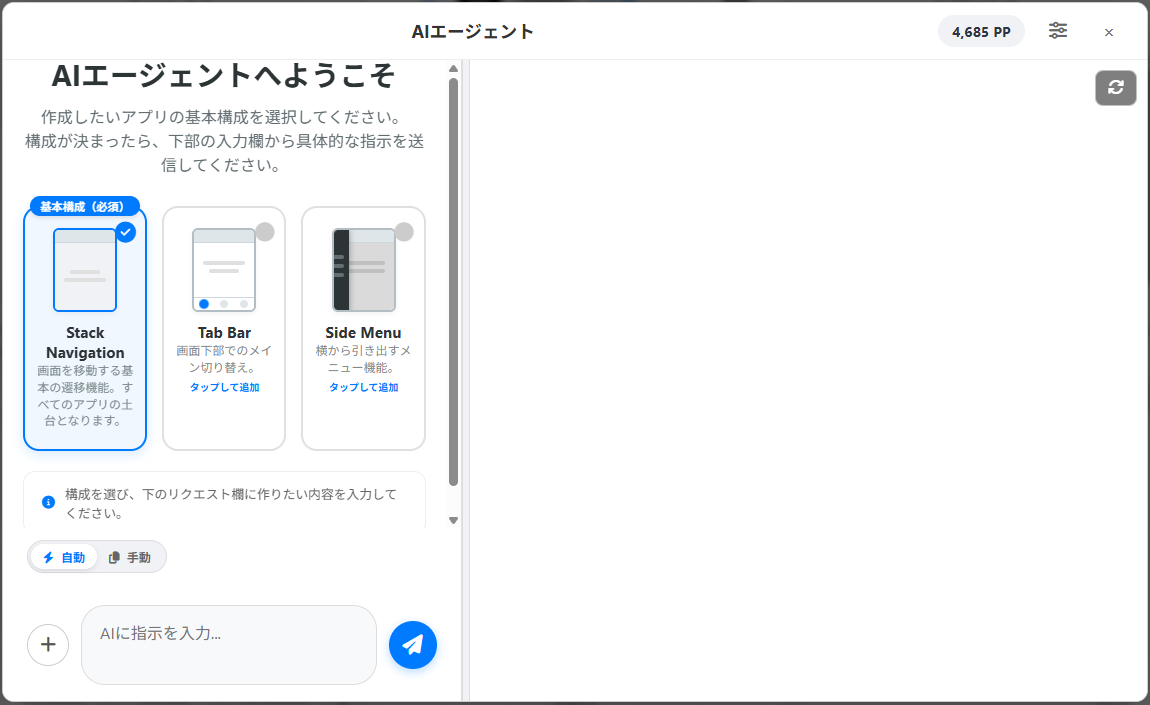Select 自動 mode in the toggle
This screenshot has width=1150, height=705.
(64, 557)
